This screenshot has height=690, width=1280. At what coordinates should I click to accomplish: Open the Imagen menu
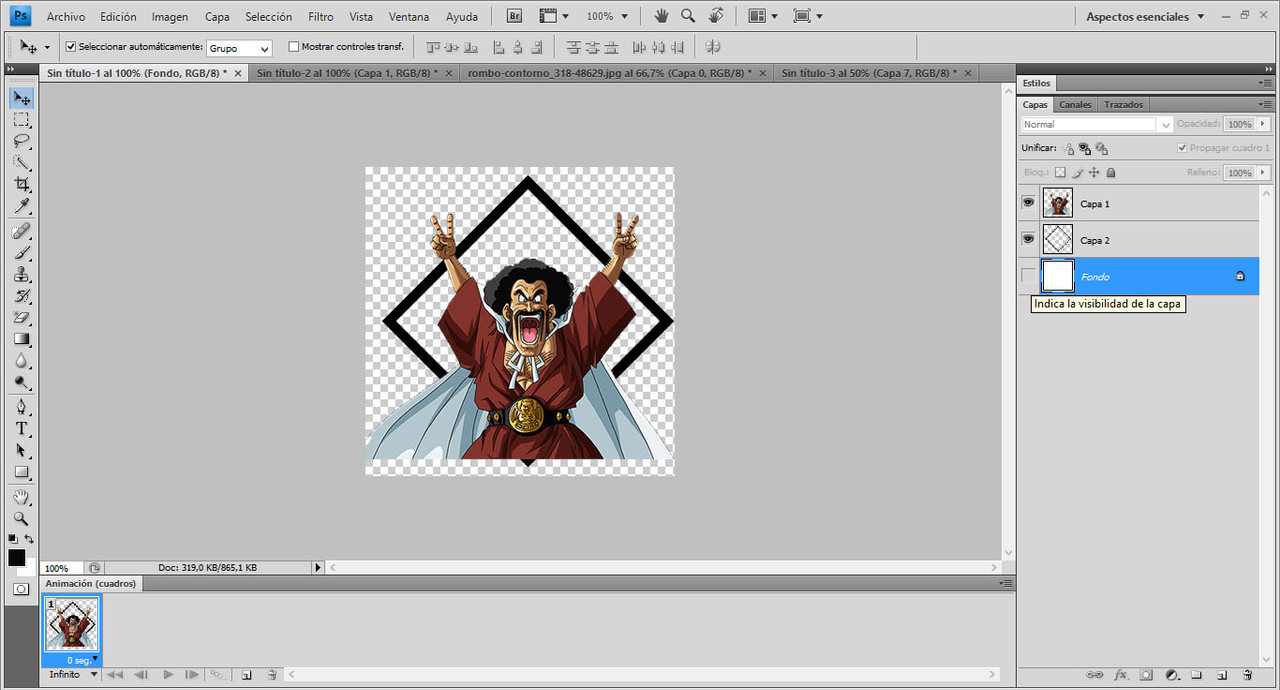170,17
